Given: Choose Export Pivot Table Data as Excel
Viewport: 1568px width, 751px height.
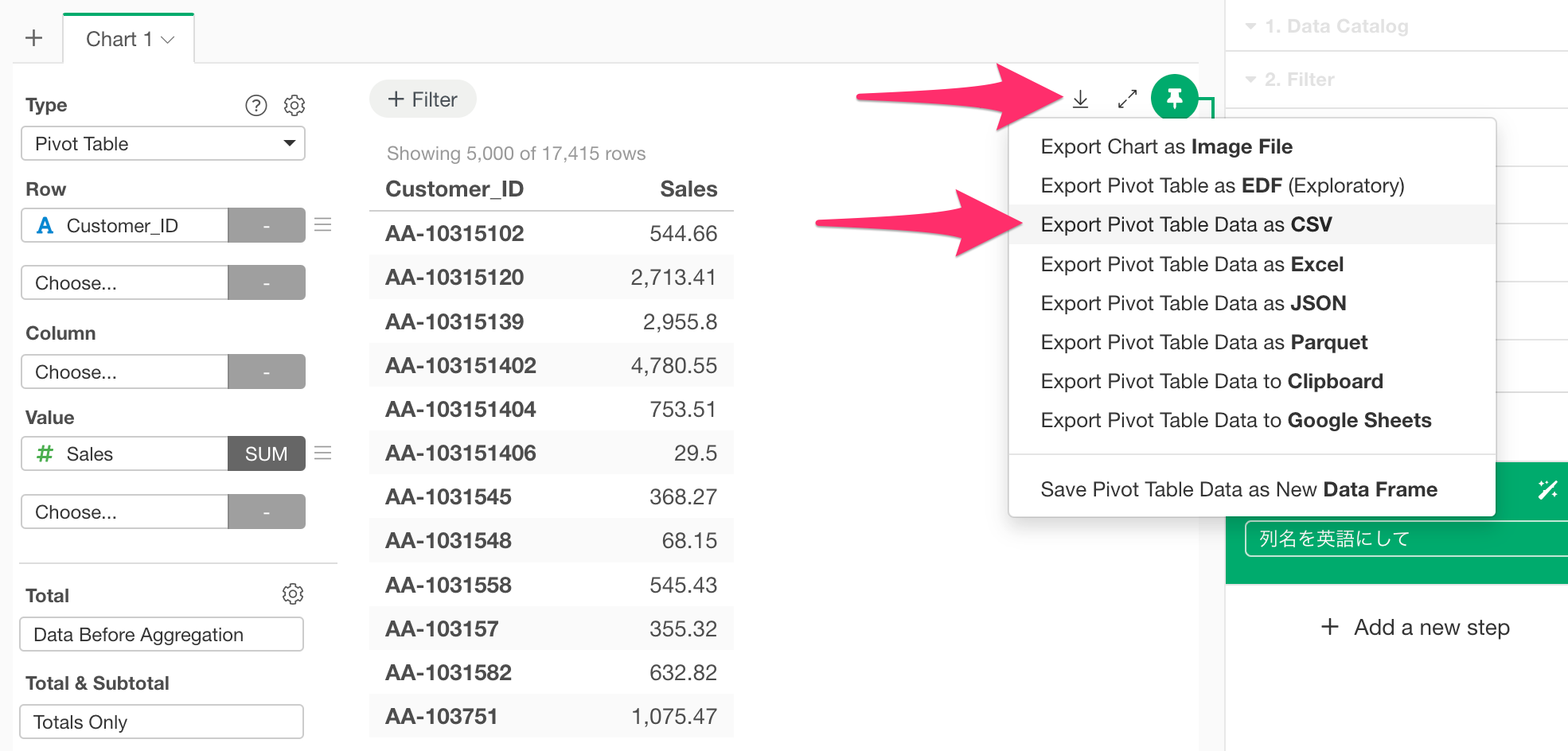Looking at the screenshot, I should [x=1192, y=265].
